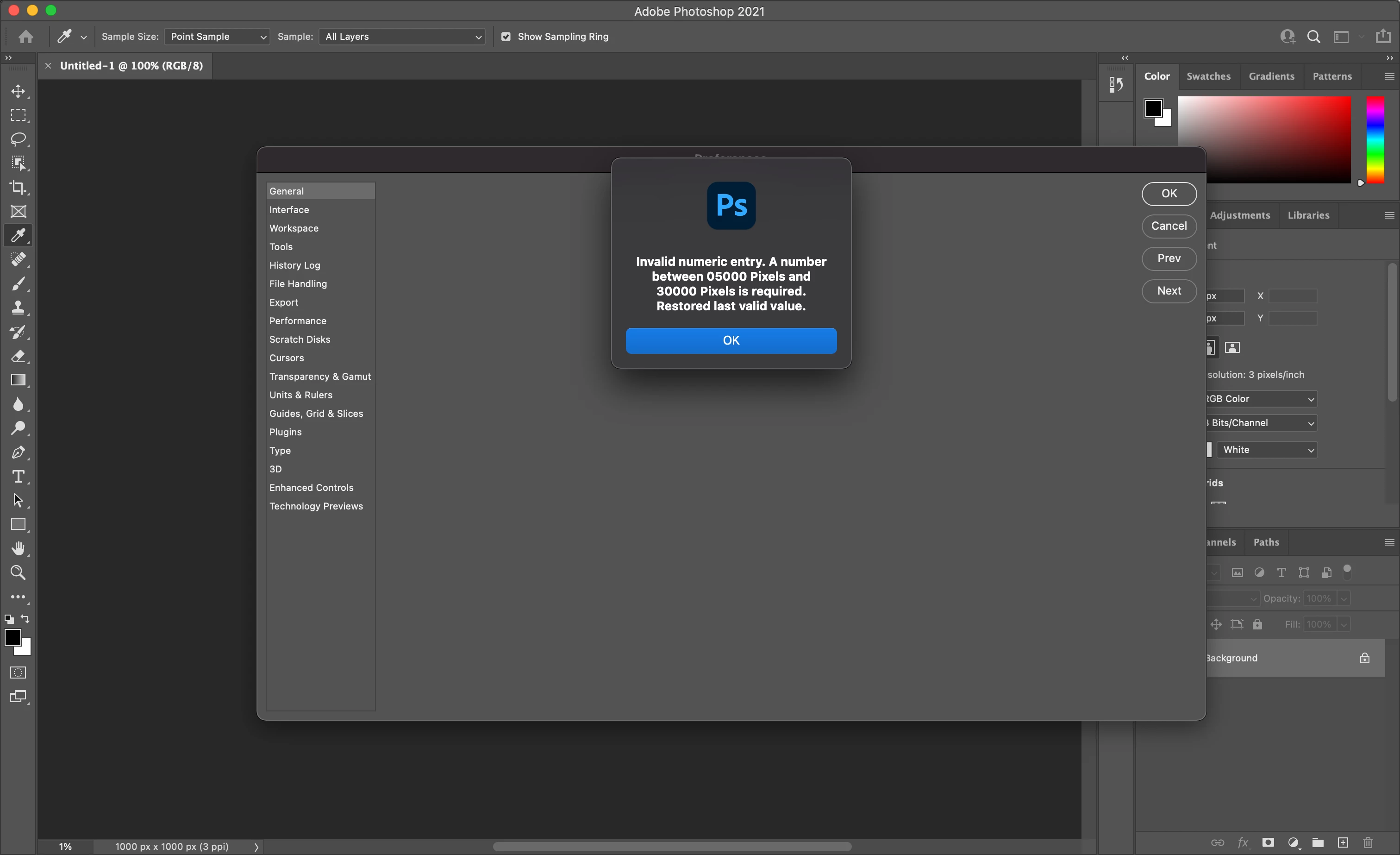Viewport: 1400px width, 855px height.
Task: Select Performance in preferences list
Action: point(298,321)
